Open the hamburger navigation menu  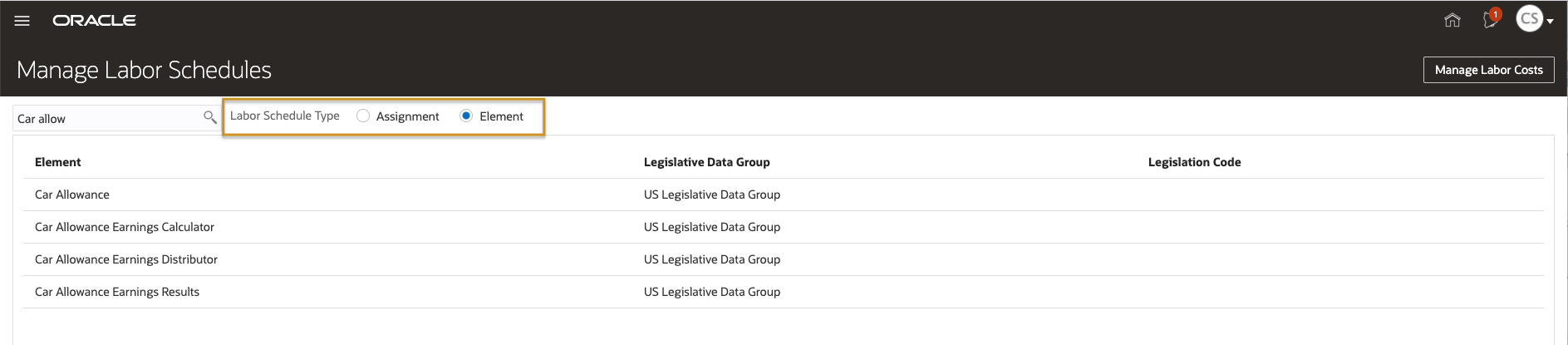click(x=22, y=21)
